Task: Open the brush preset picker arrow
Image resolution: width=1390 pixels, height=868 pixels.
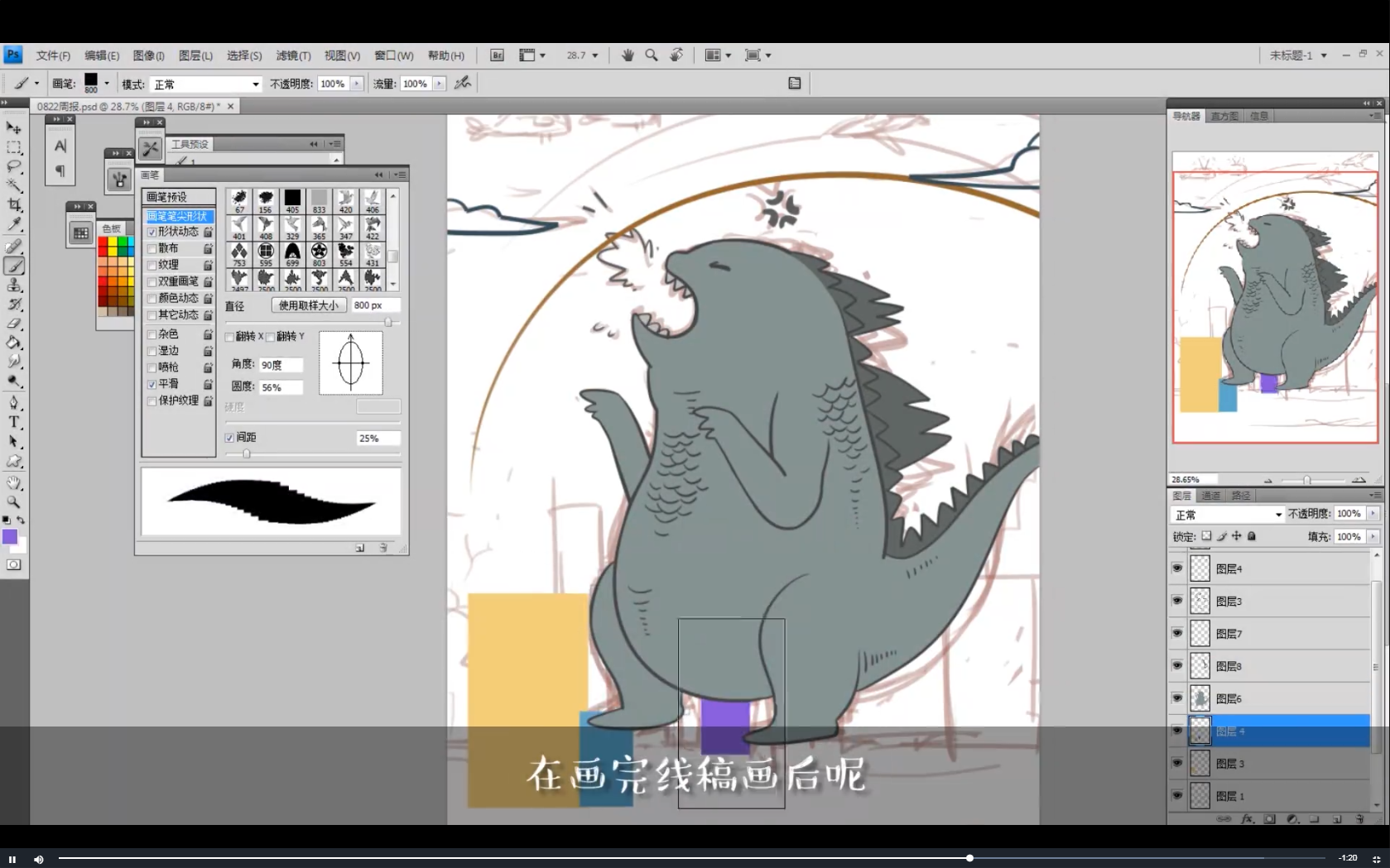Action: coord(107,84)
